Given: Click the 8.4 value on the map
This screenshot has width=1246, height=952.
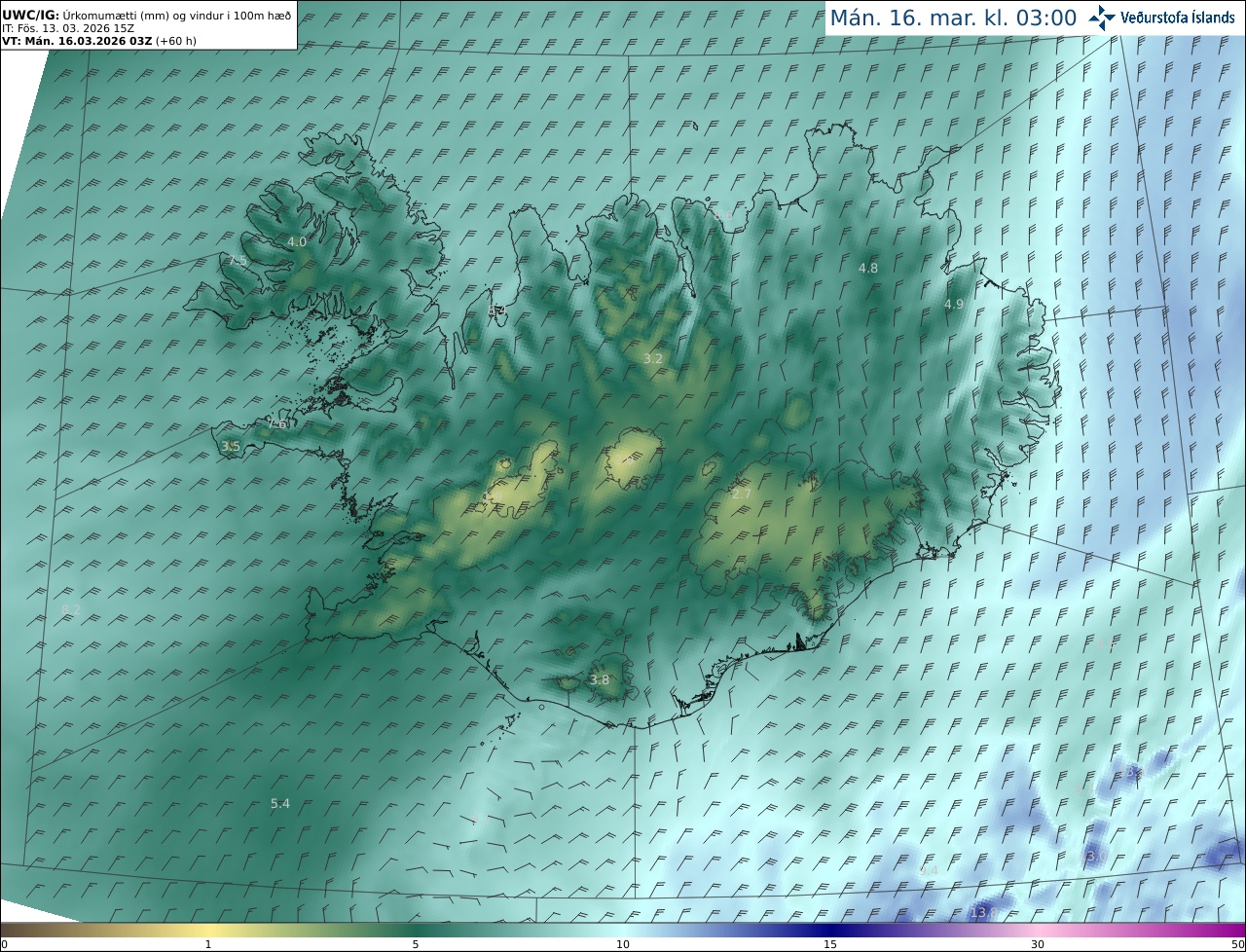Looking at the screenshot, I should [496, 310].
